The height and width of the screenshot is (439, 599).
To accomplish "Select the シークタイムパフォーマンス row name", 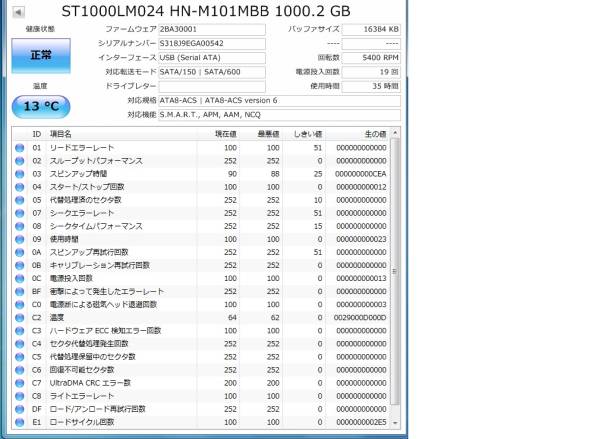I will [x=96, y=226].
